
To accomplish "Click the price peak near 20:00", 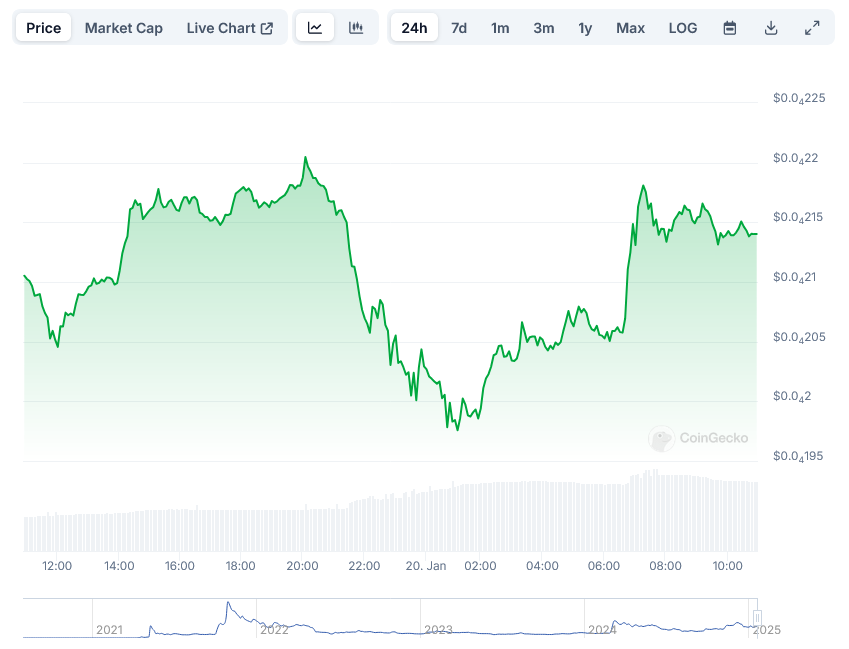I will 305,158.
